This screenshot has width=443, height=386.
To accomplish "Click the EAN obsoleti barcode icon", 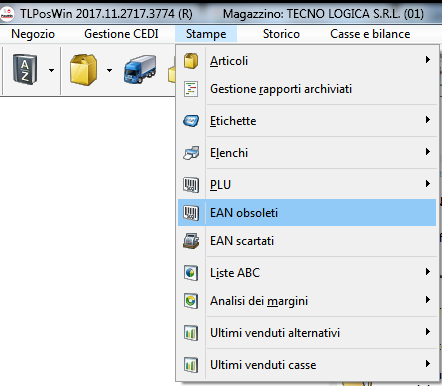I will click(x=191, y=213).
